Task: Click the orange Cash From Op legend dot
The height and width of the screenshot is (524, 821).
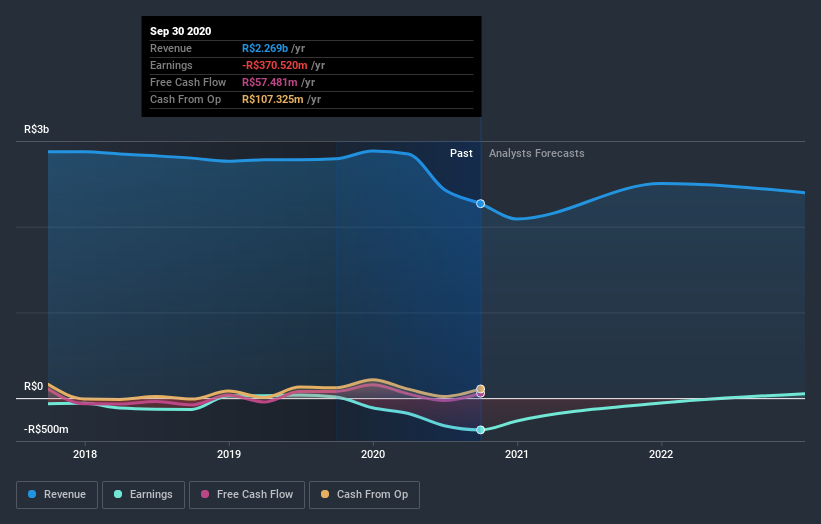Action: [325, 494]
